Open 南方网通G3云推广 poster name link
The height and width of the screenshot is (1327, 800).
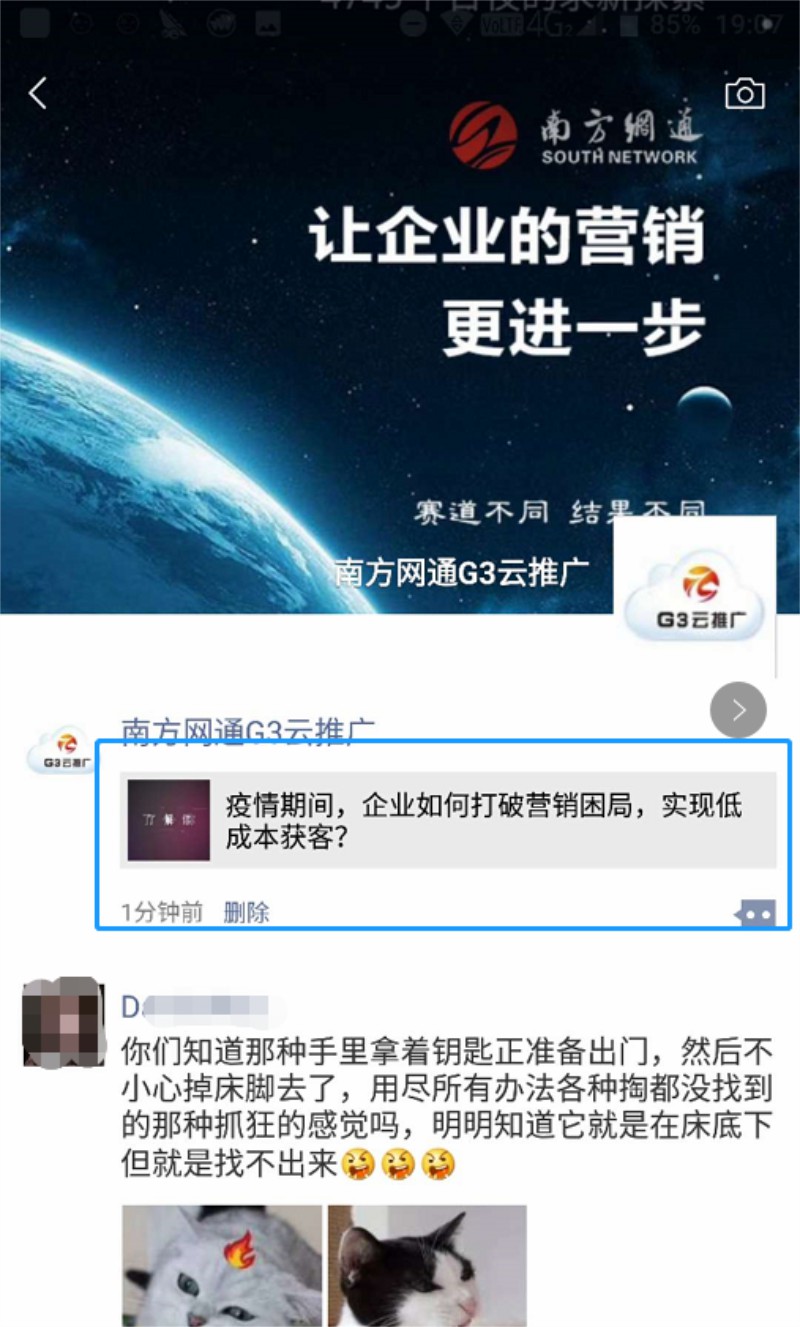[248, 732]
